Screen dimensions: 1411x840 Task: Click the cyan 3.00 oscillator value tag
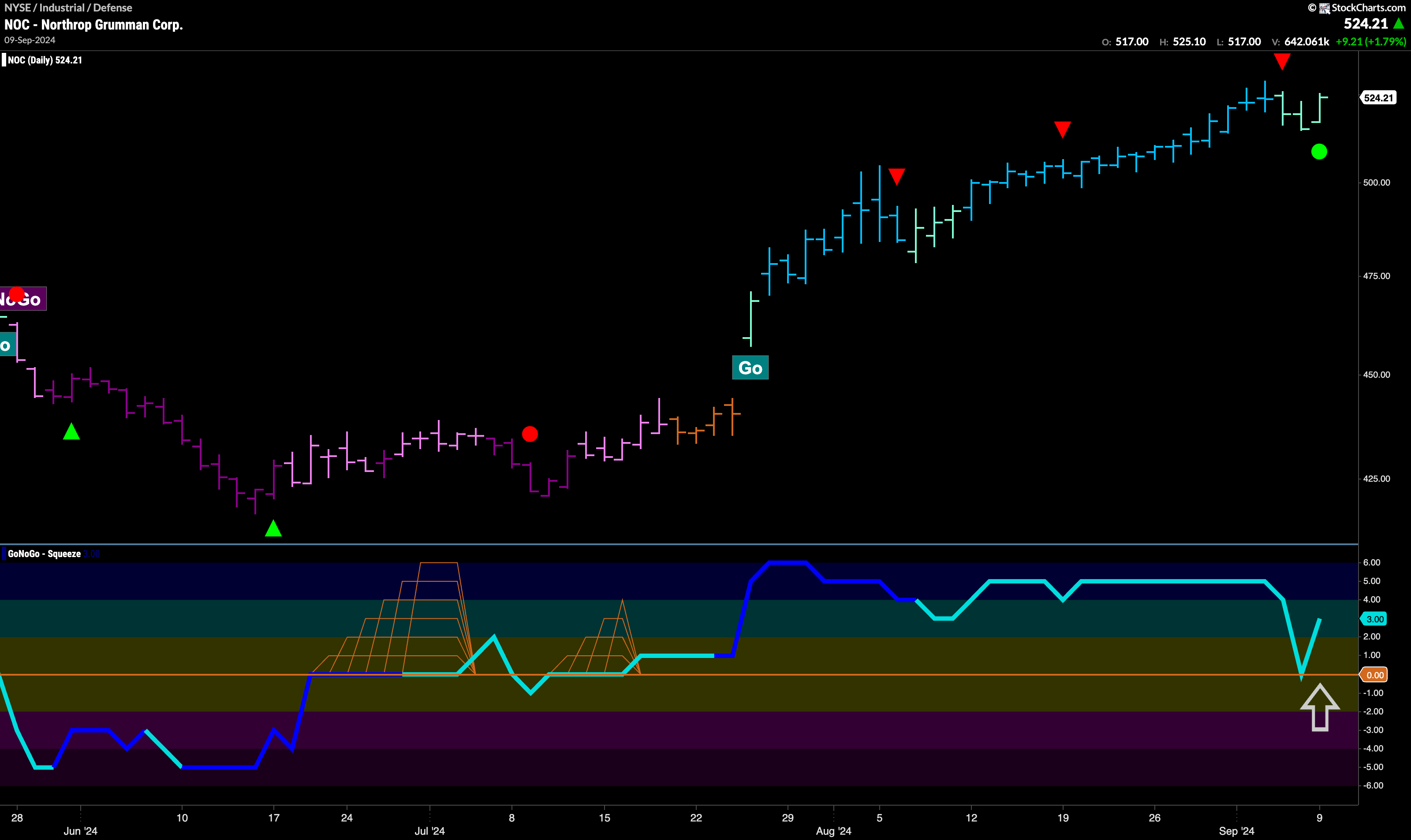pyautogui.click(x=1374, y=619)
